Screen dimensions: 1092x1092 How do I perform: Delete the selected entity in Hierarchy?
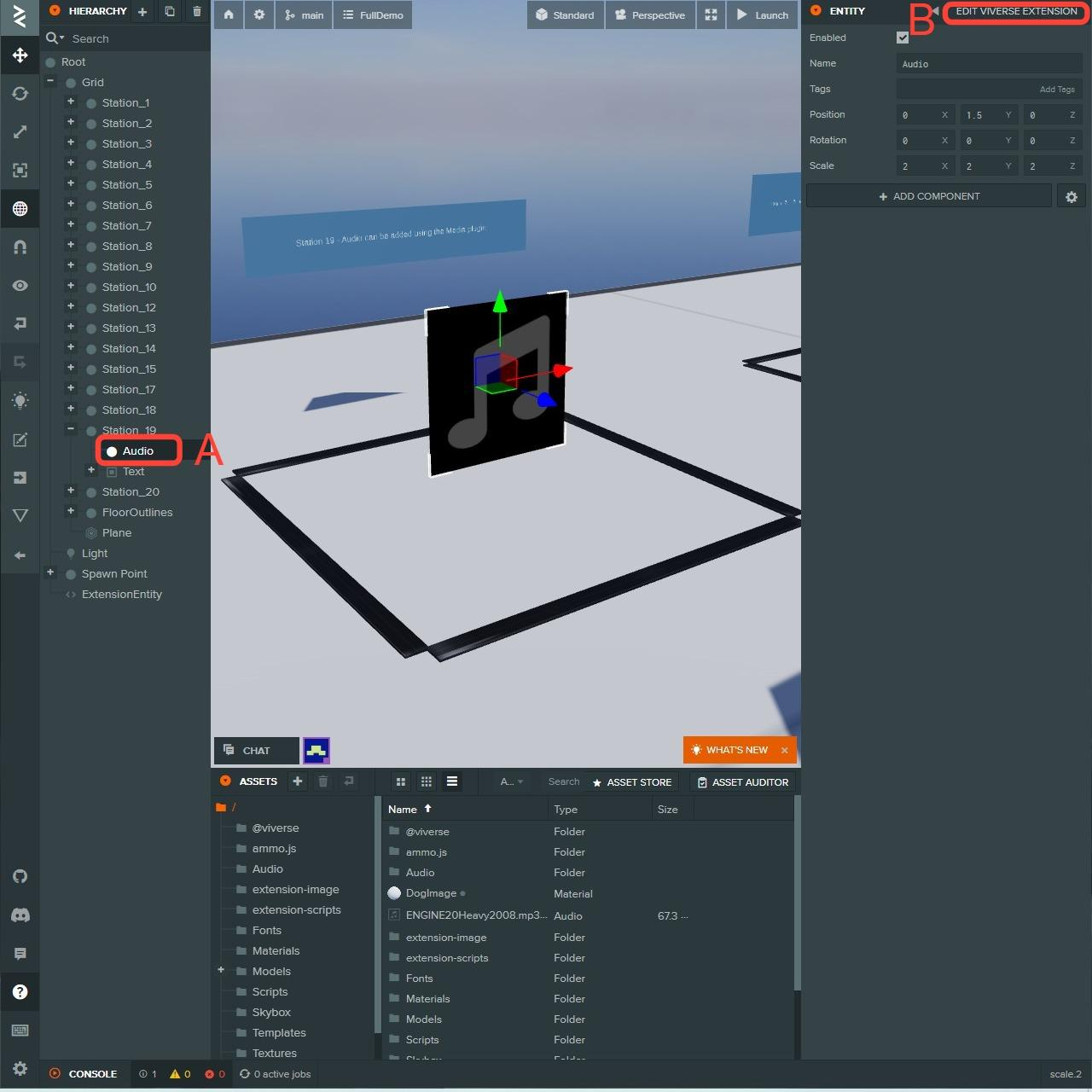click(x=197, y=12)
